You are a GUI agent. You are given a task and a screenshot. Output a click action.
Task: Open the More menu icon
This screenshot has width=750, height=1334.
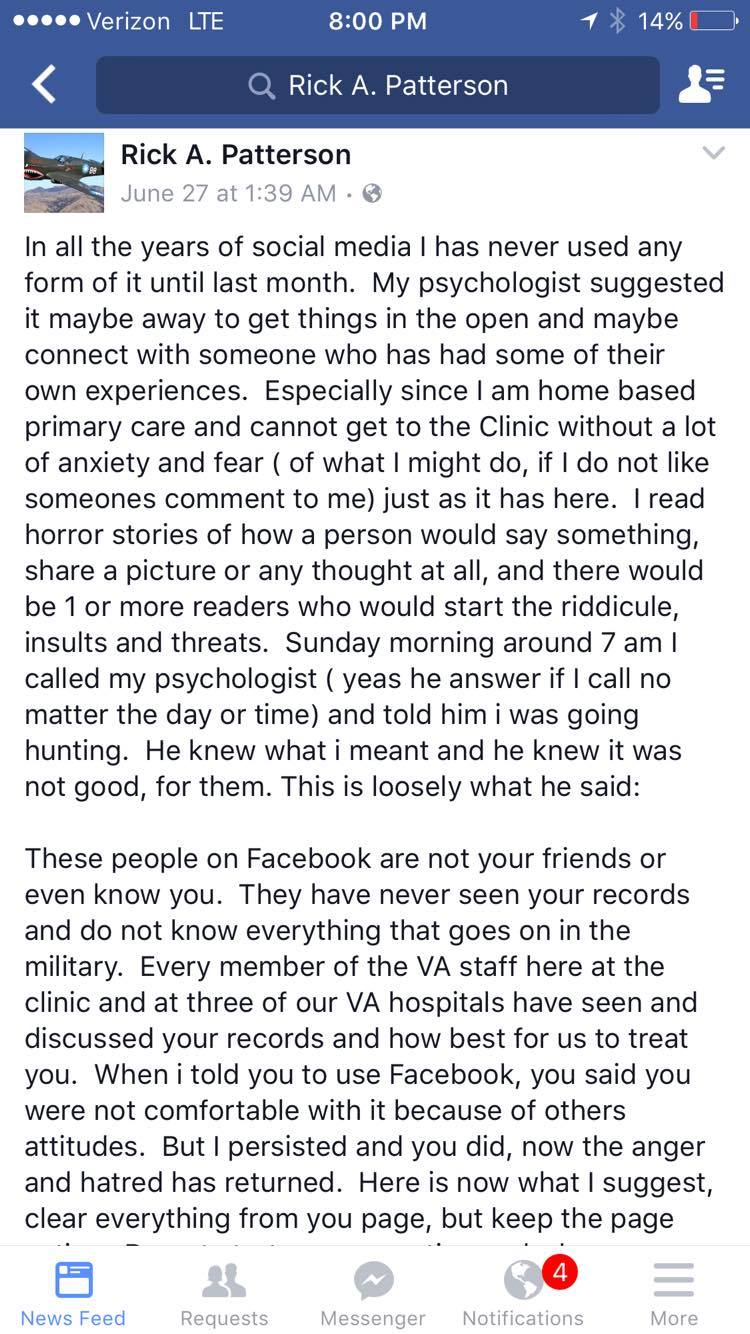click(x=673, y=1292)
